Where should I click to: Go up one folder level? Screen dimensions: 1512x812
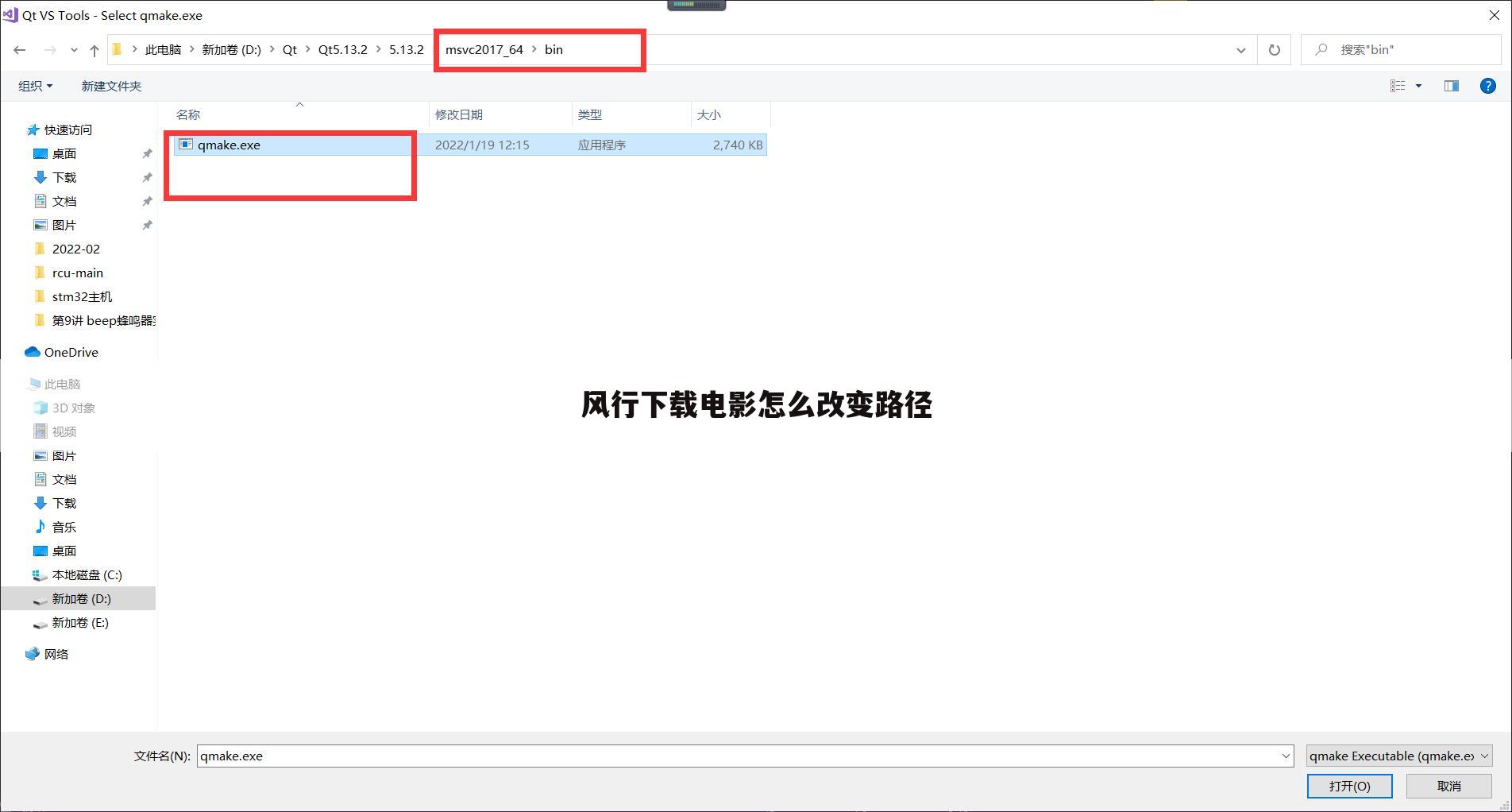click(94, 50)
